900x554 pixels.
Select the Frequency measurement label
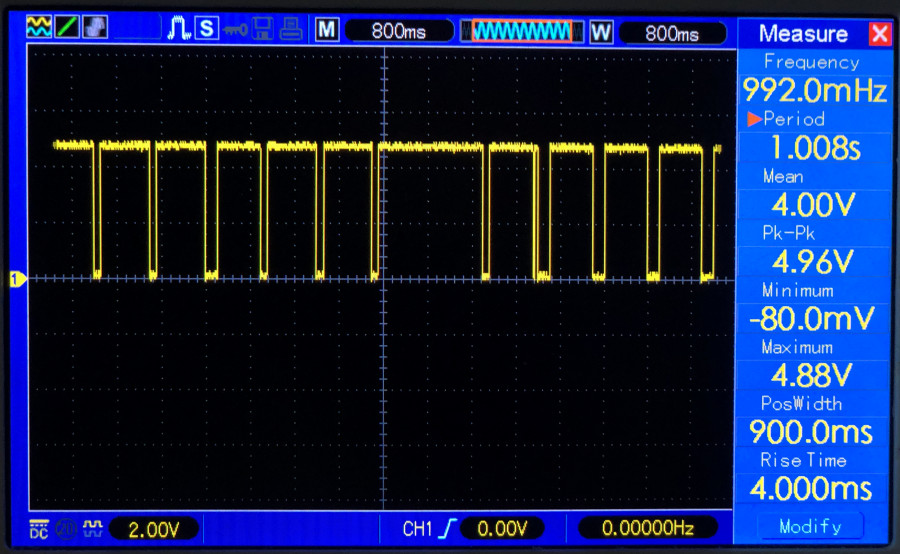point(812,61)
